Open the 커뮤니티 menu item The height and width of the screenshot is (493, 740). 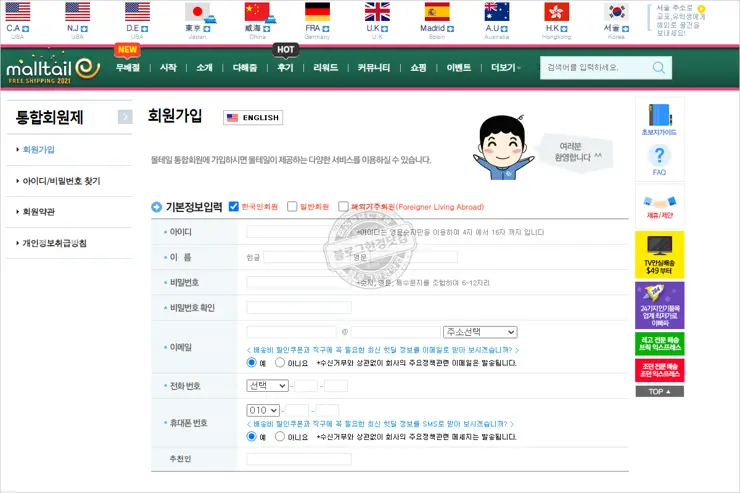[374, 67]
